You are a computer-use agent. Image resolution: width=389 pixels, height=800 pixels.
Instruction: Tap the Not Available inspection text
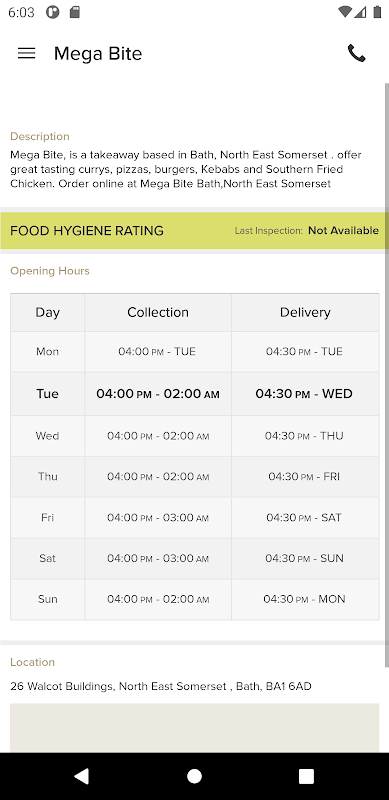coord(343,231)
